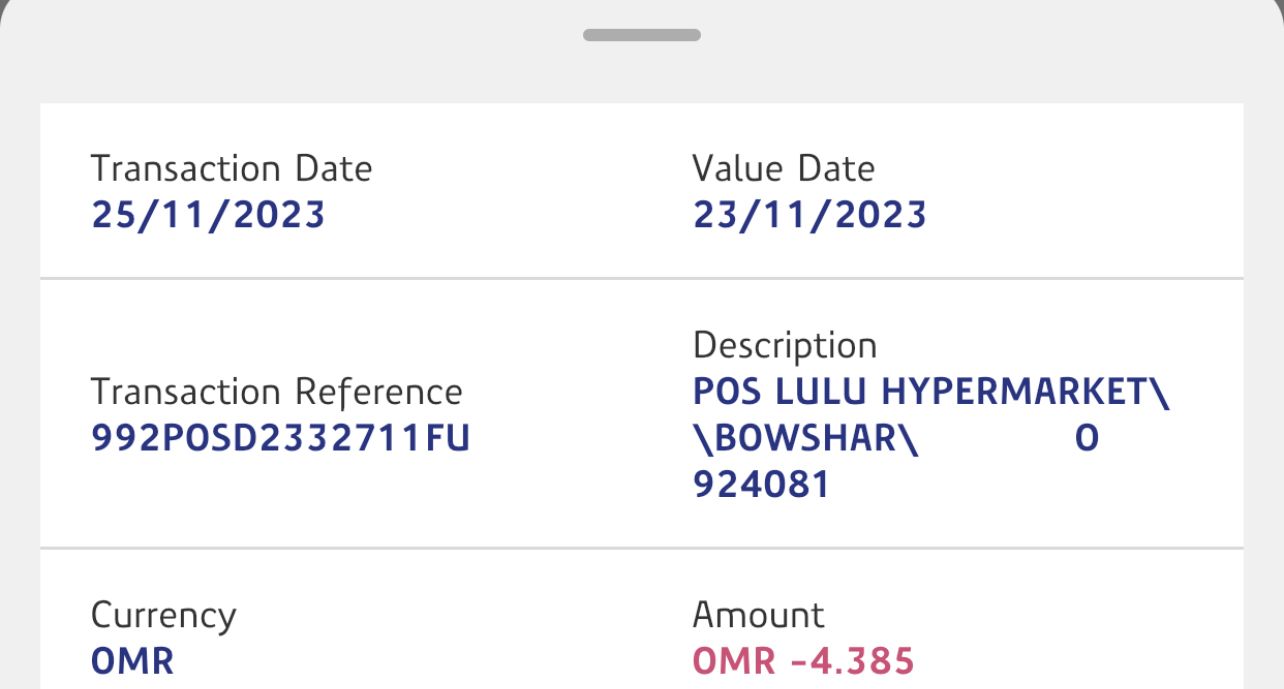The height and width of the screenshot is (689, 1284).
Task: Select the red amount OMR -4.385
Action: point(803,661)
